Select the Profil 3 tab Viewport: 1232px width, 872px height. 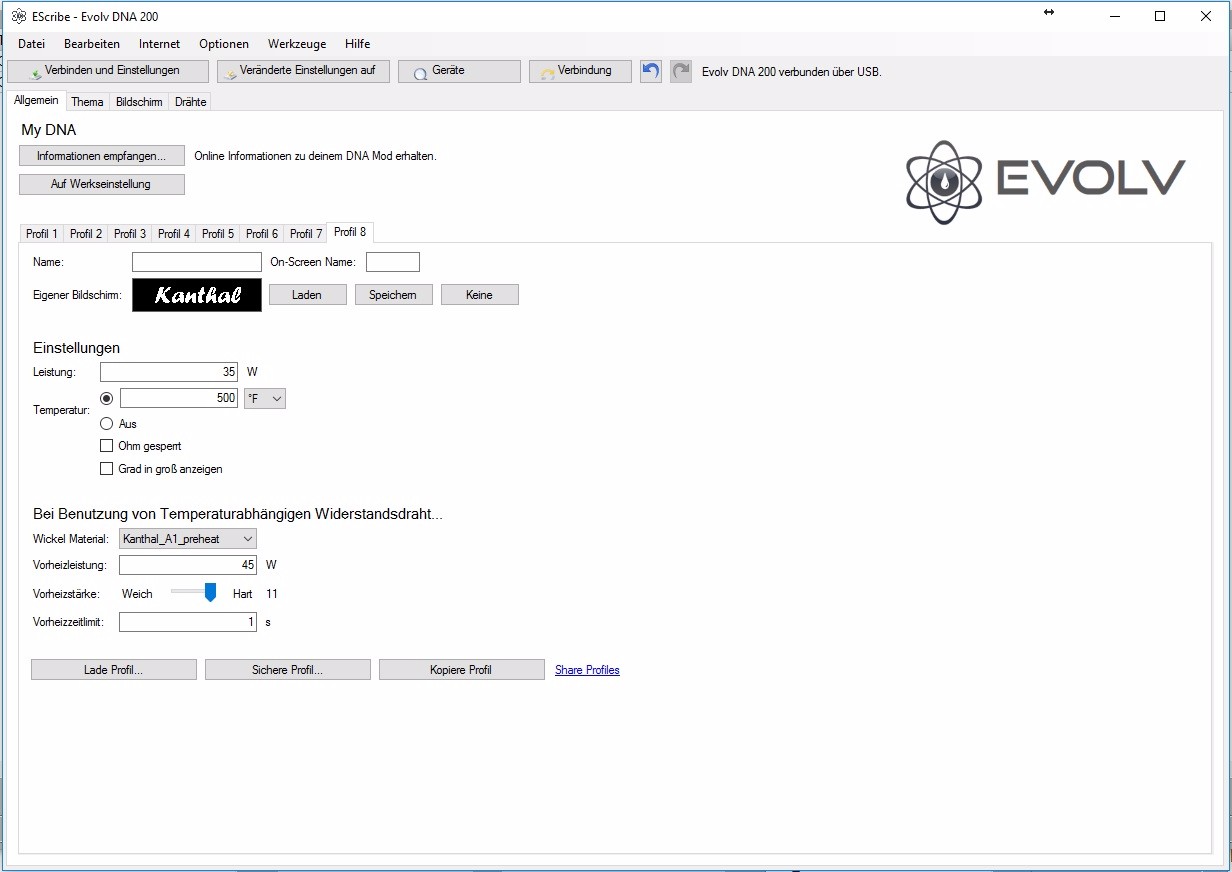130,234
